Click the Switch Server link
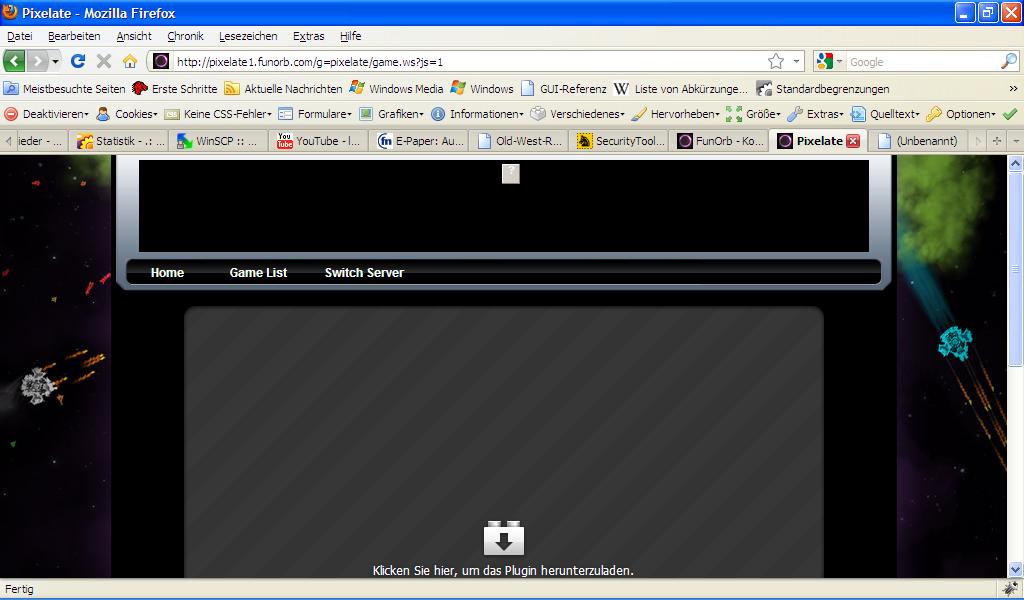This screenshot has width=1024, height=600. pos(364,273)
